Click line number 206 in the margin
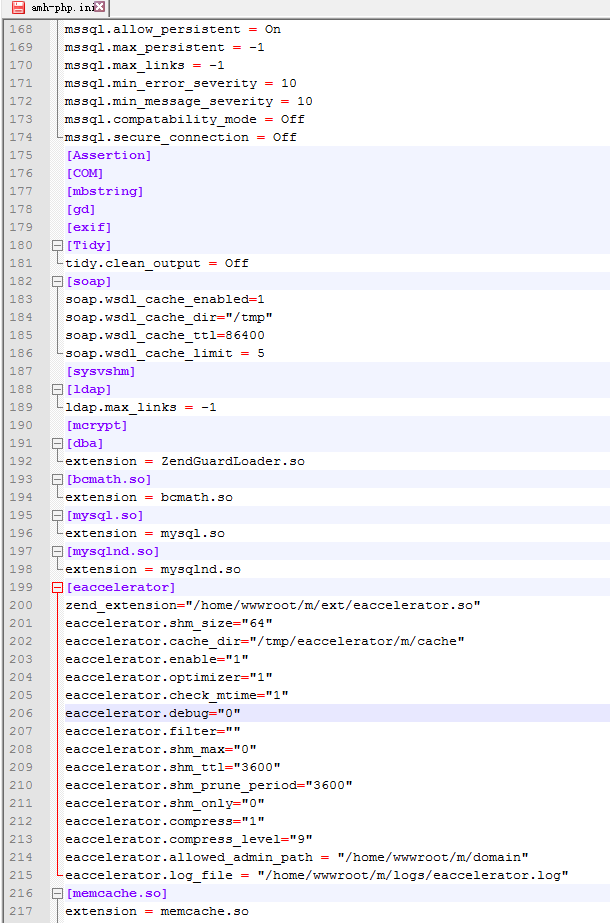Screen dimensions: 610x923 tap(21, 713)
